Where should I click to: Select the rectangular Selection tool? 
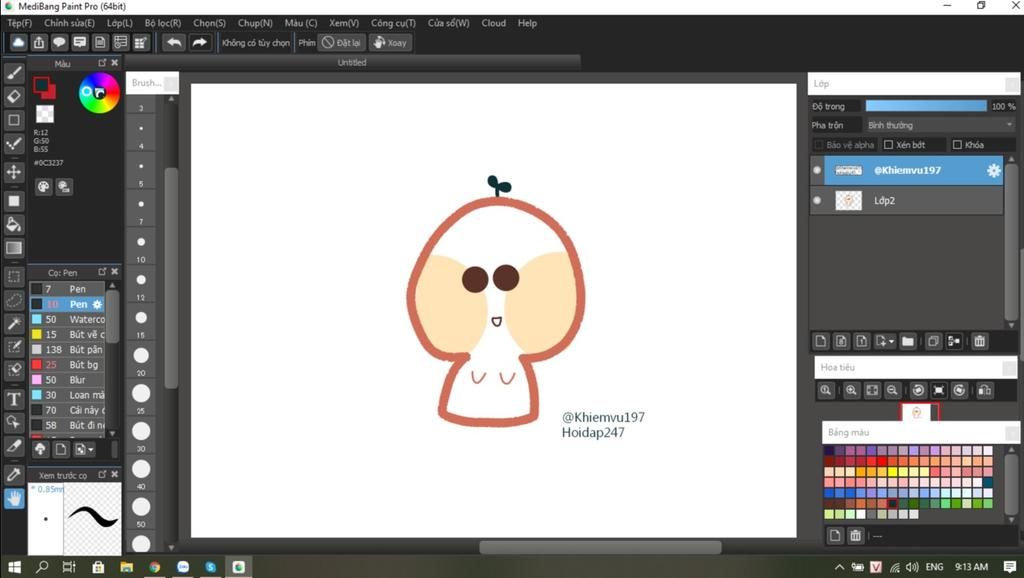tap(14, 277)
